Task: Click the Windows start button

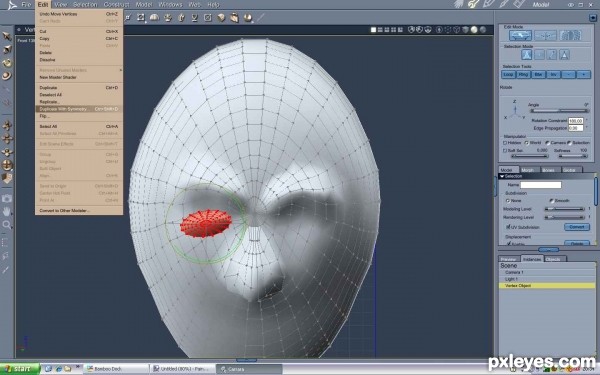Action: point(20,369)
